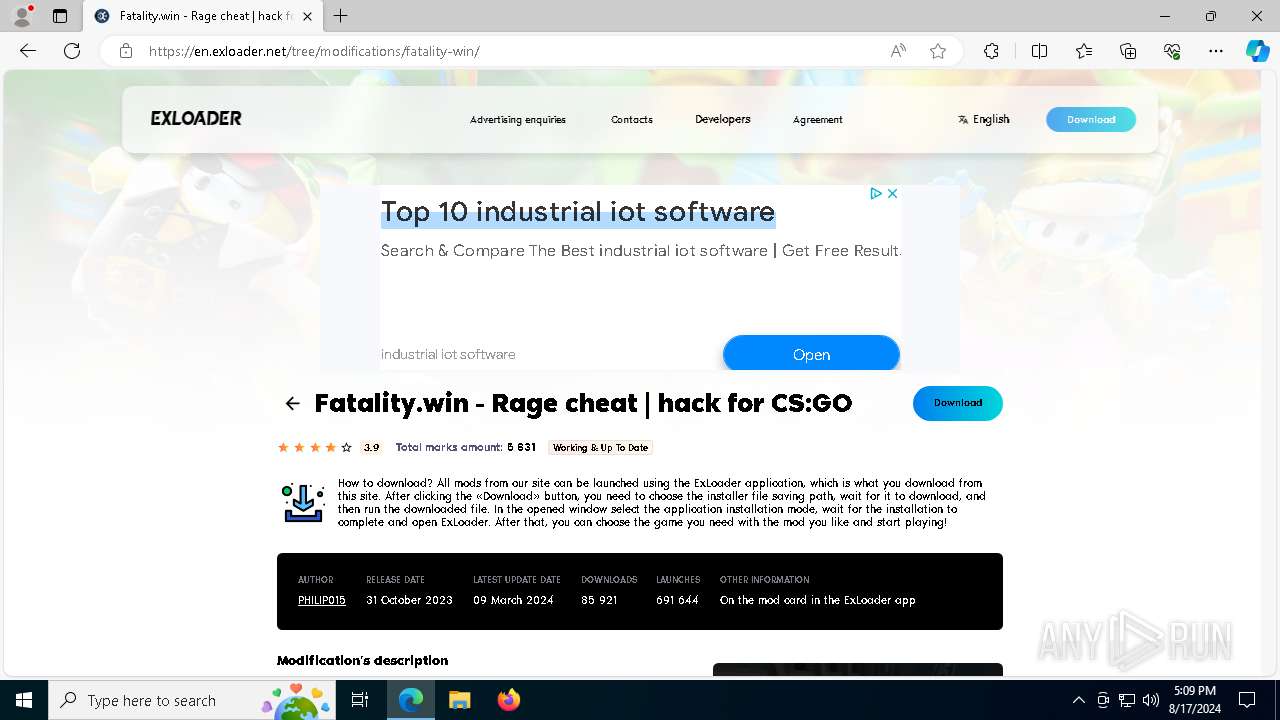Open a new tab with the plus button
This screenshot has width=1280, height=720.
[341, 16]
